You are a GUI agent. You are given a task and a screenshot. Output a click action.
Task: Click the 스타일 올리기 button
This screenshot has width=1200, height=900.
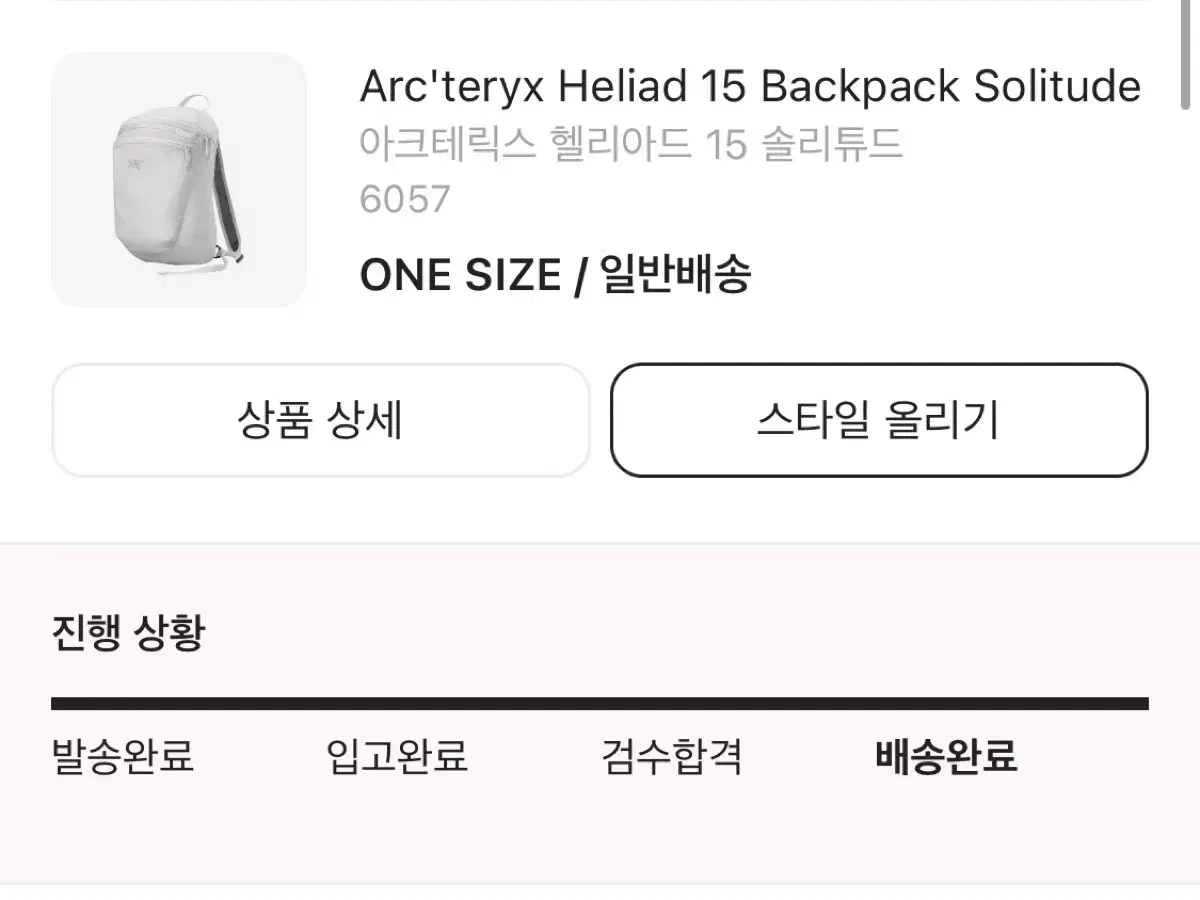[x=879, y=420]
